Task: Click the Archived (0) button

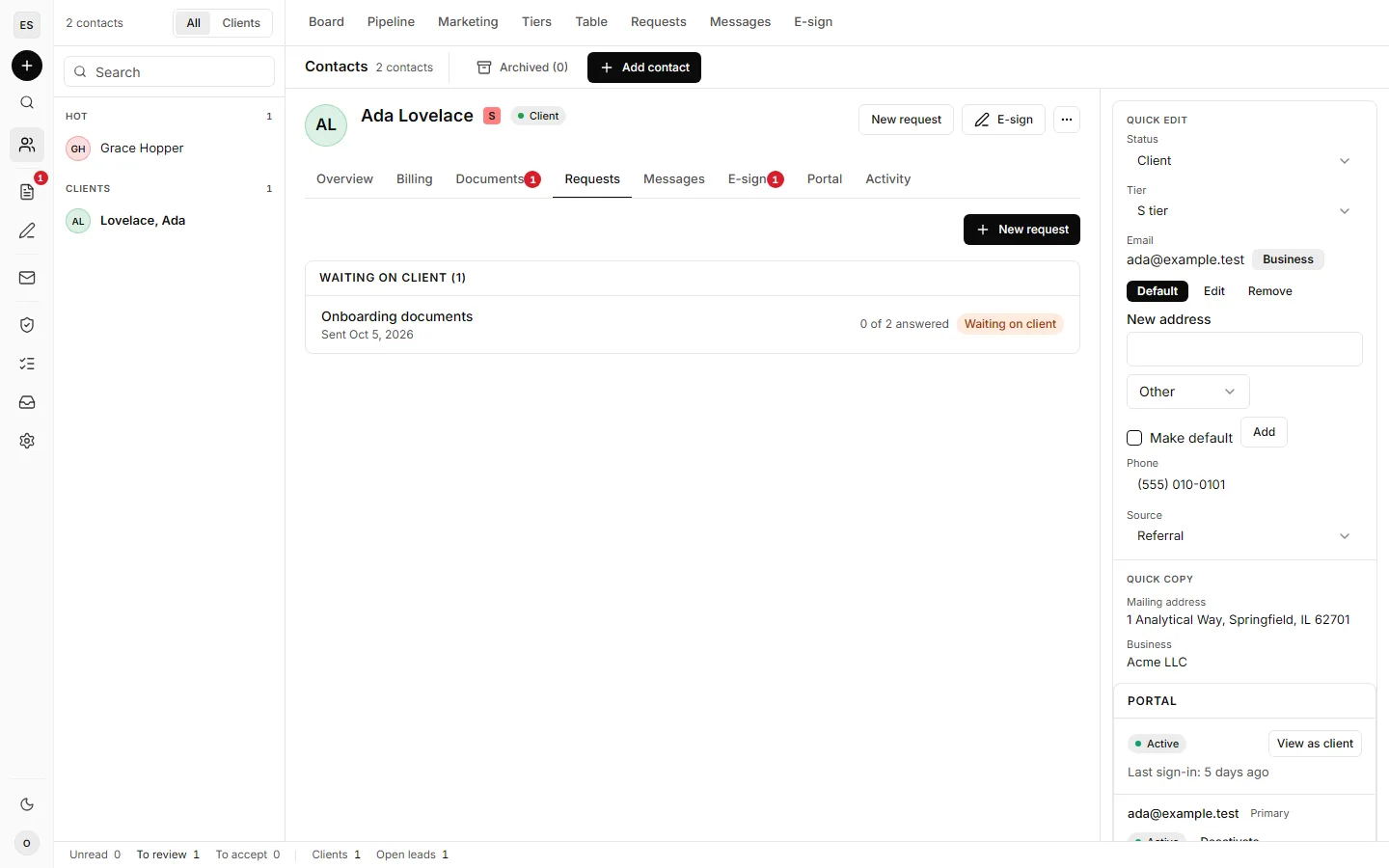Action: pos(523,68)
